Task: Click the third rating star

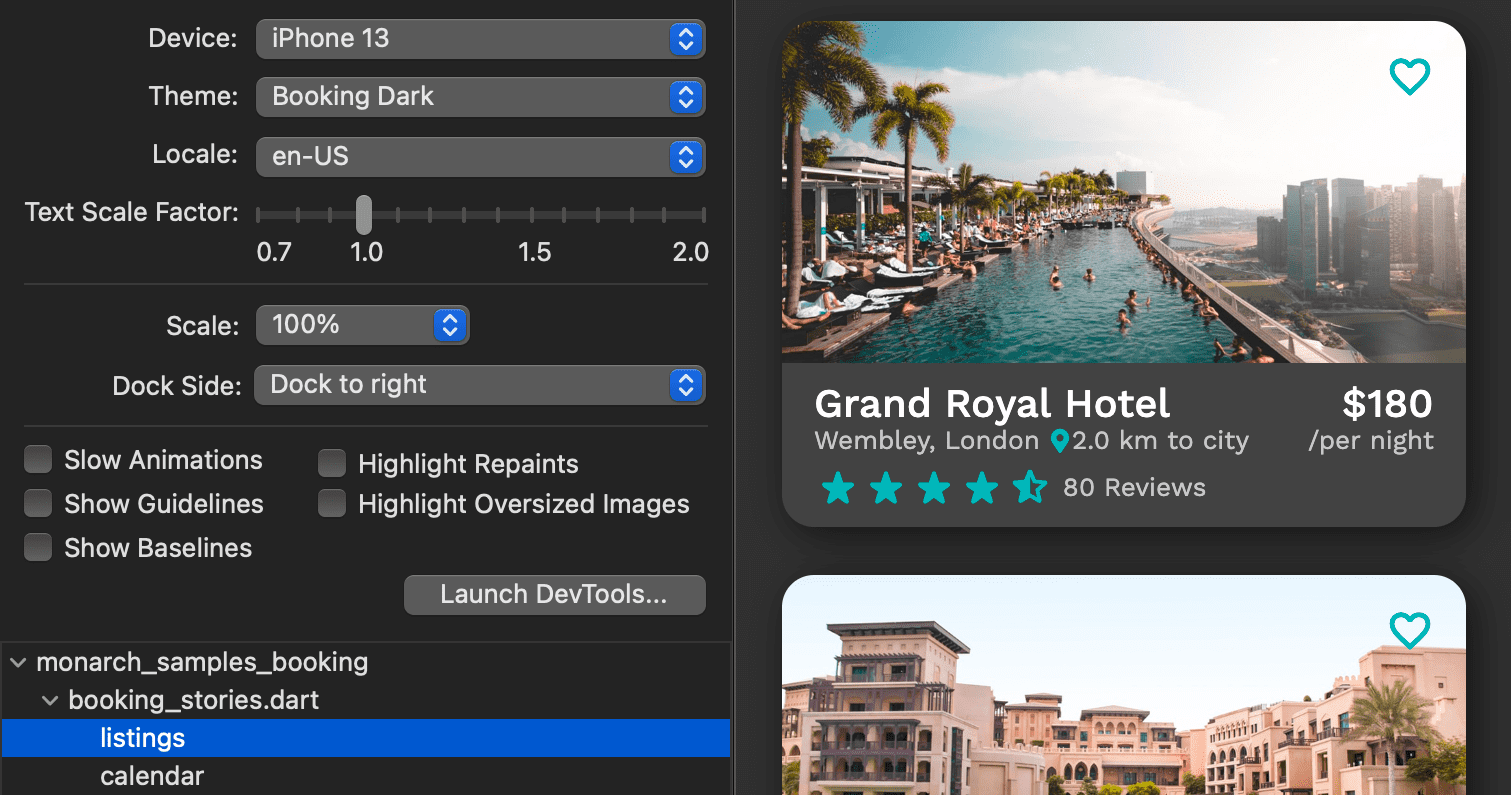Action: (933, 488)
